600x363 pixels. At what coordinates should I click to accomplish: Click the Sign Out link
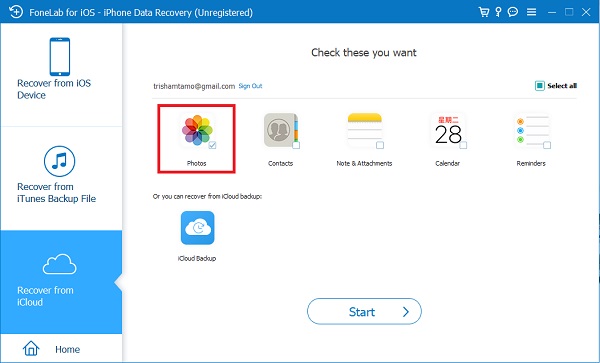(250, 86)
